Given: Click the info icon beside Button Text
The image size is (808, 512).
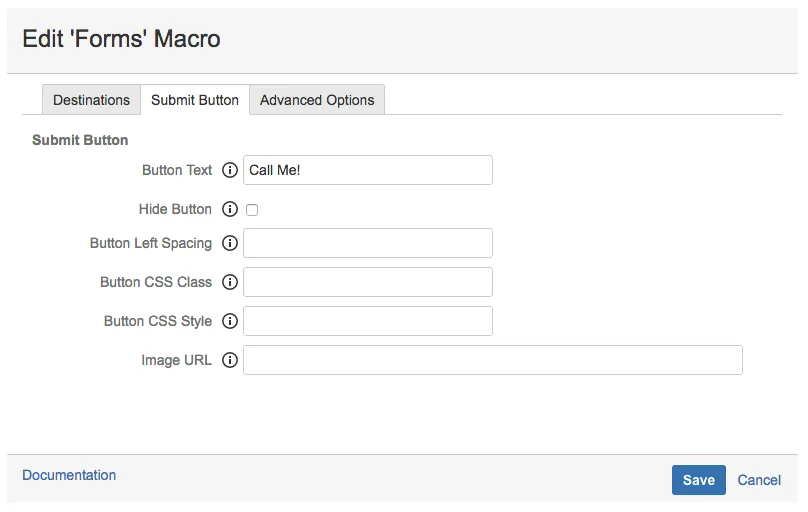Looking at the screenshot, I should (230, 170).
